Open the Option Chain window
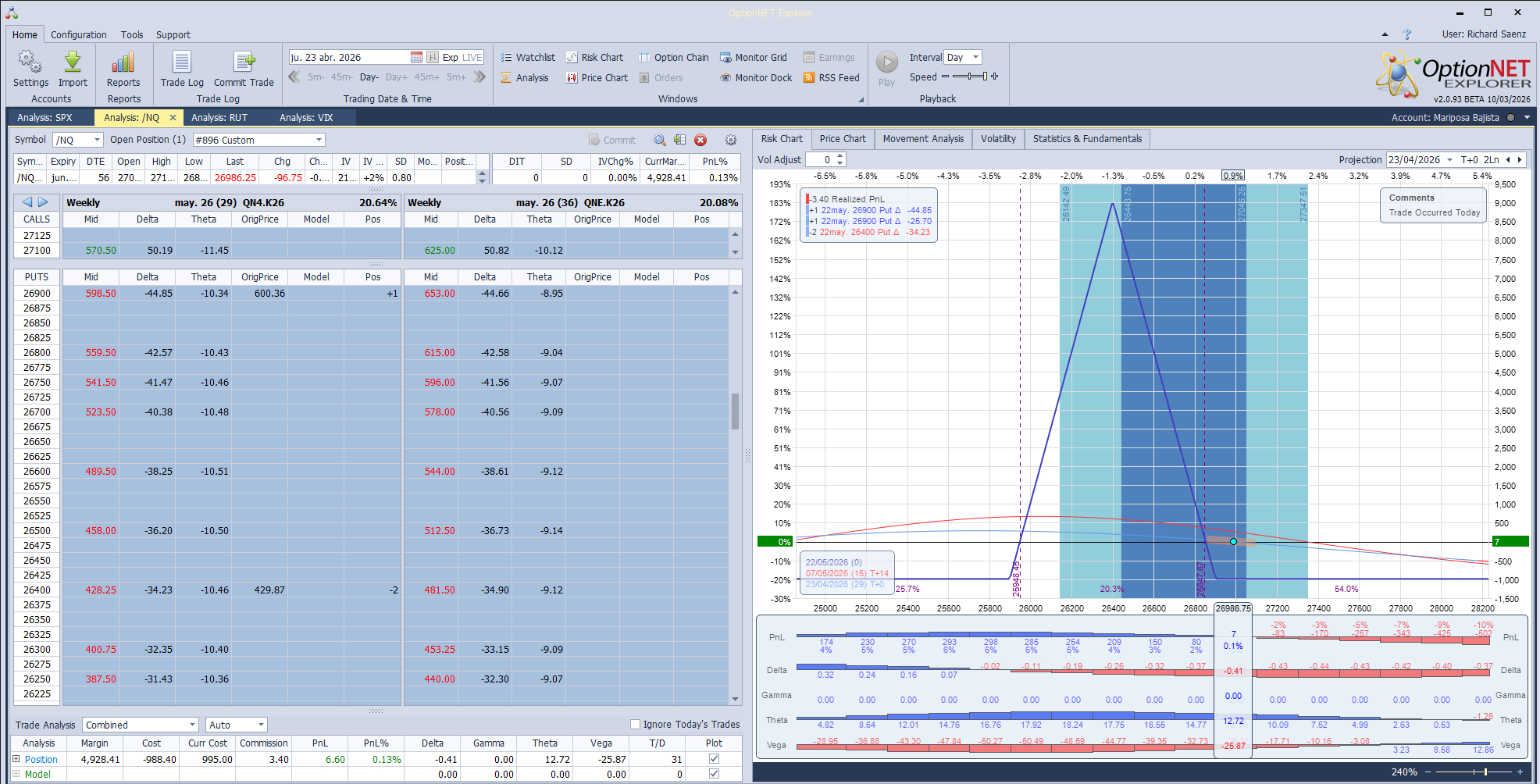This screenshot has height=784, width=1540. [x=674, y=57]
